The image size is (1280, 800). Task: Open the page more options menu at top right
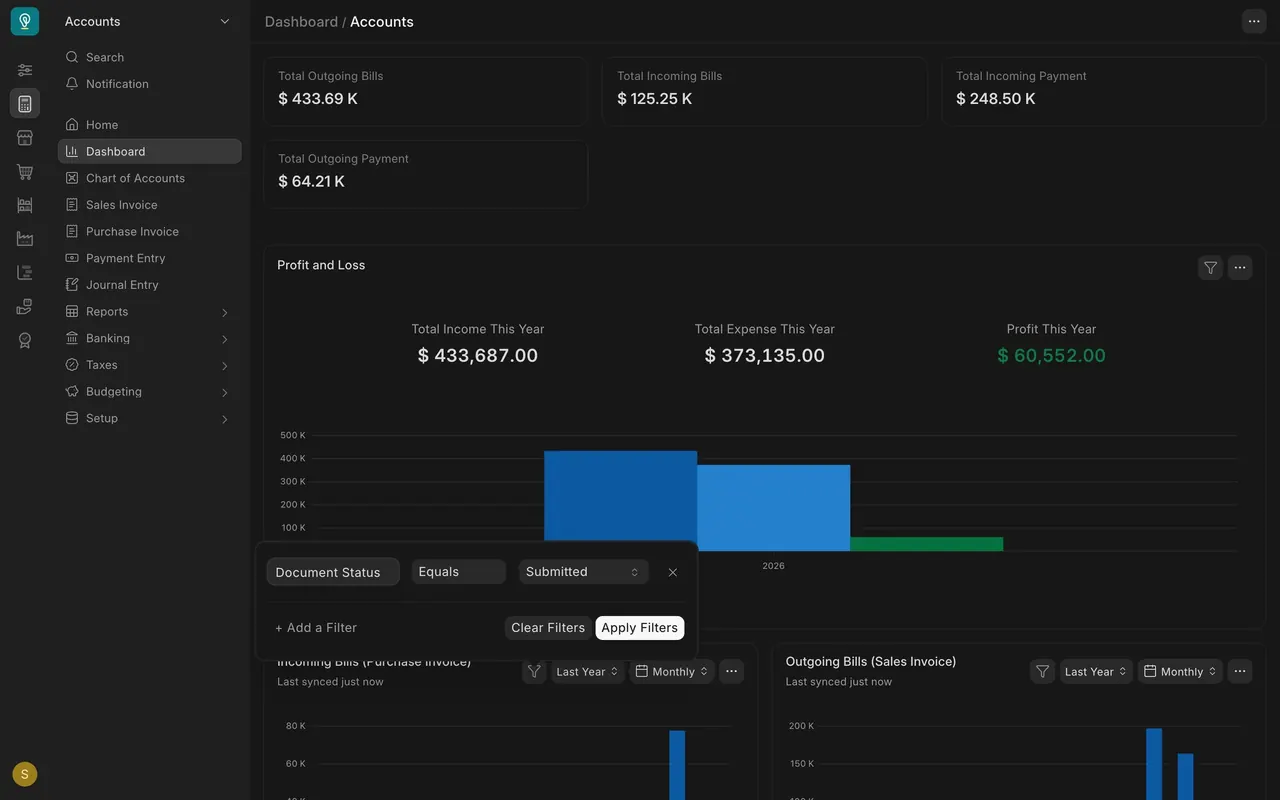coord(1254,21)
